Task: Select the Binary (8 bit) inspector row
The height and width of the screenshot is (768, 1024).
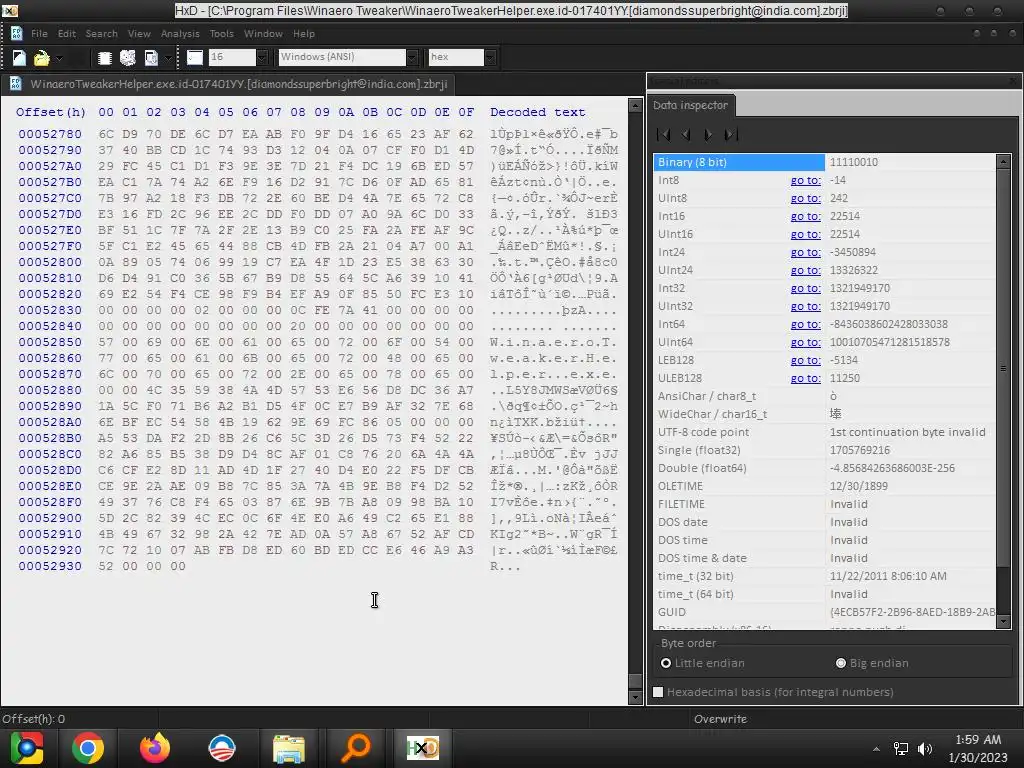Action: [824, 162]
